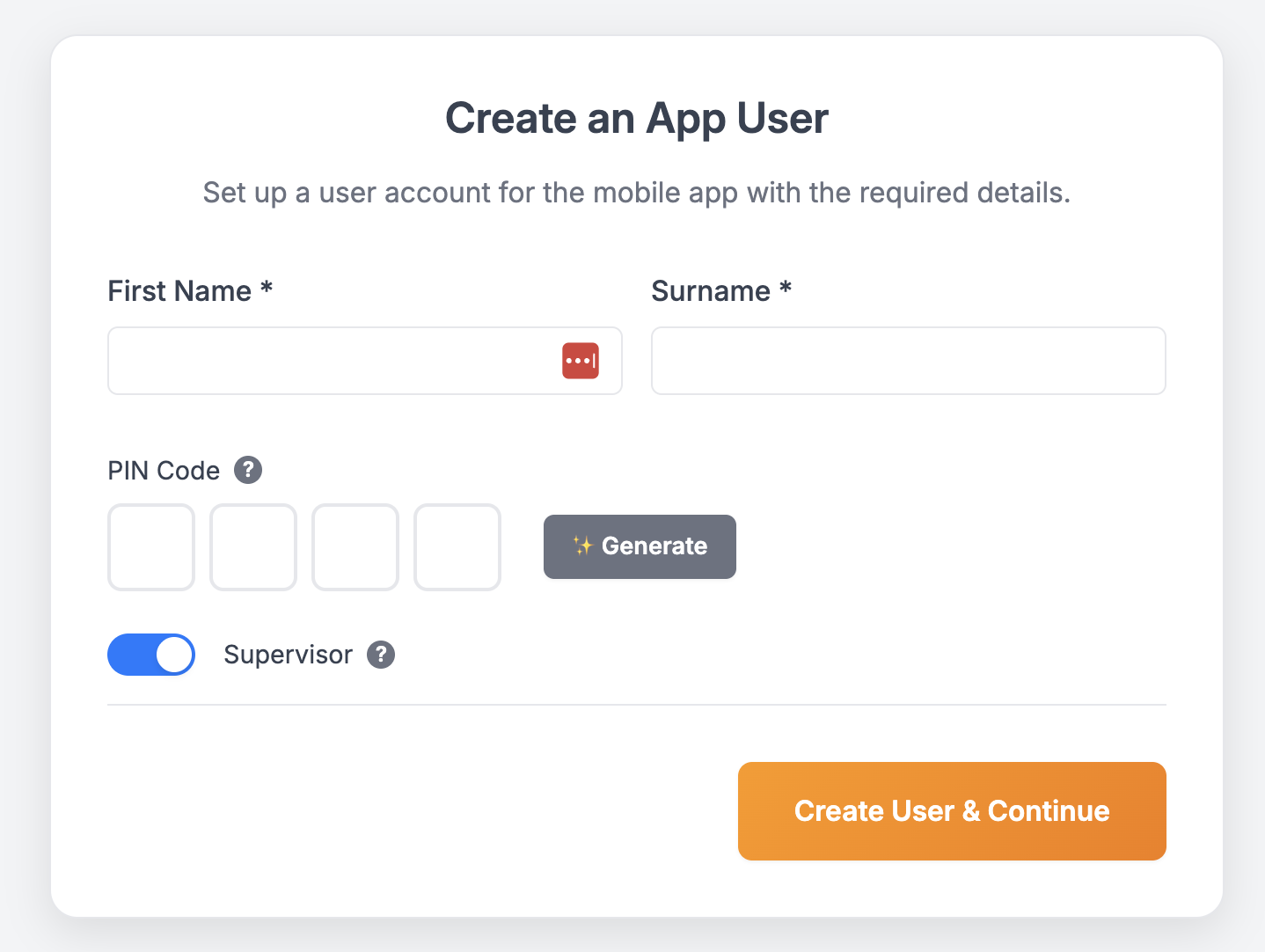
Task: Click the Supervisor help question mark
Action: (381, 655)
